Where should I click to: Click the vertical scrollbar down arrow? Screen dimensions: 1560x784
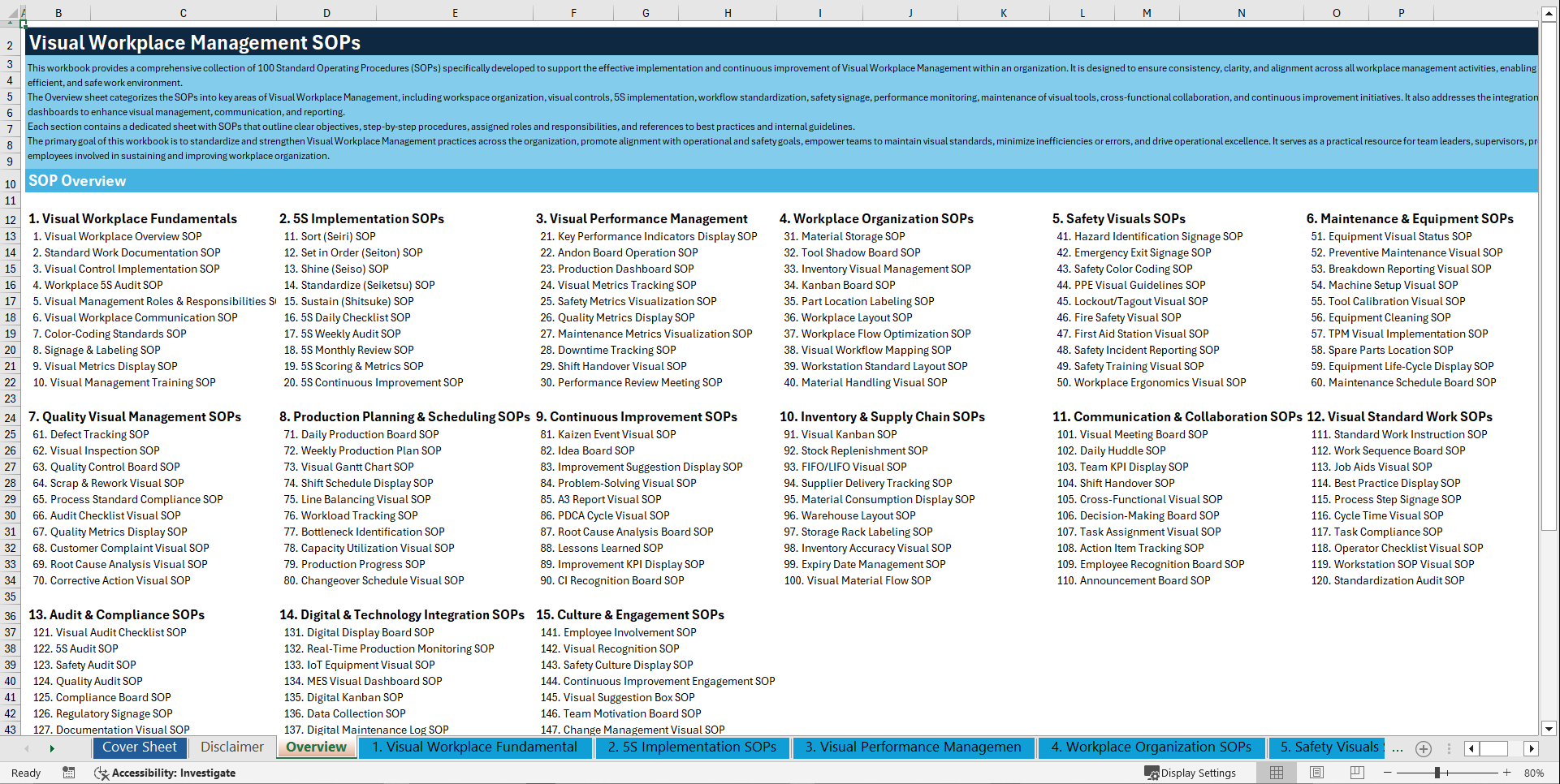point(1549,728)
